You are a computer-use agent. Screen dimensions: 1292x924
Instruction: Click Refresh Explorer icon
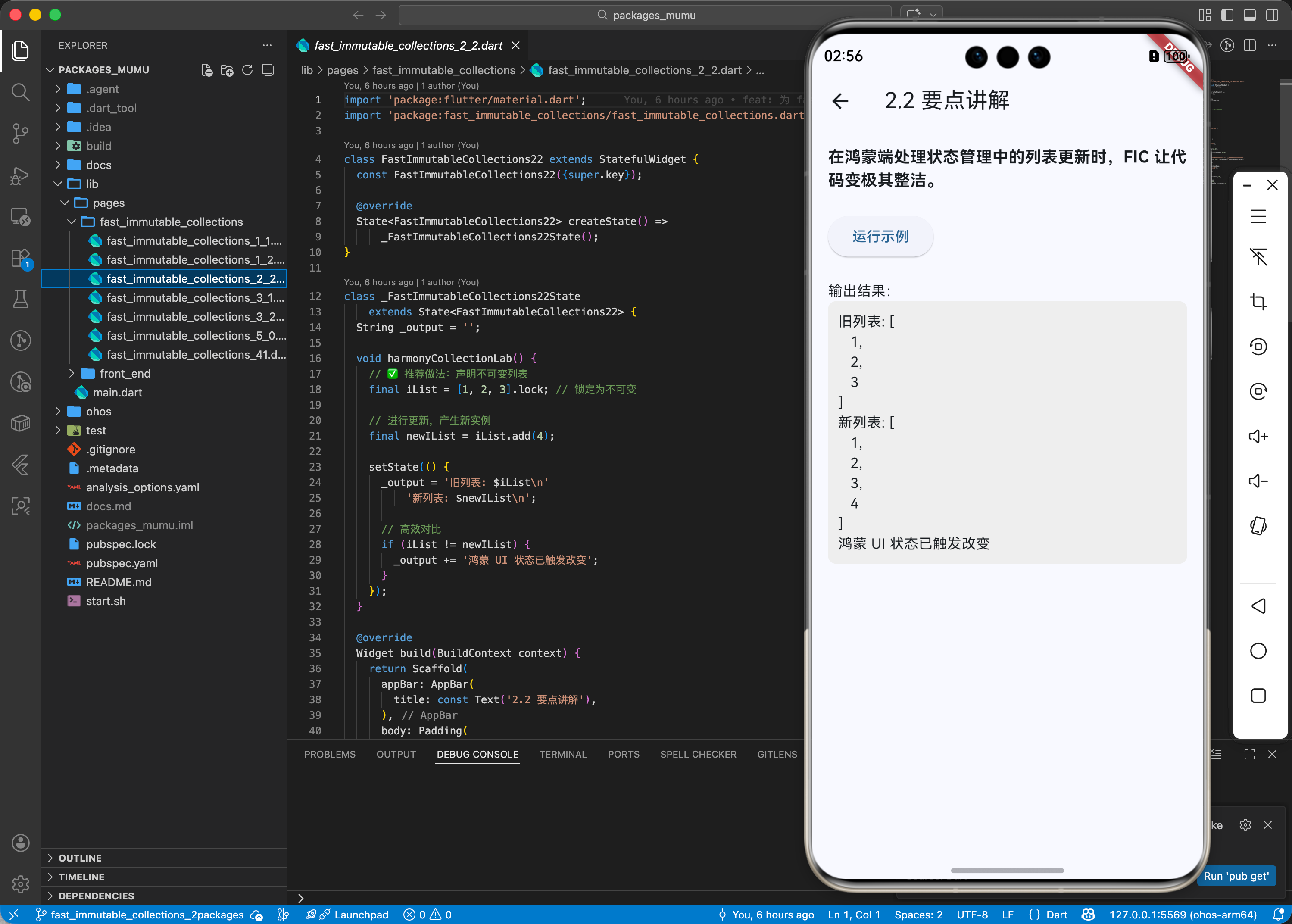247,70
